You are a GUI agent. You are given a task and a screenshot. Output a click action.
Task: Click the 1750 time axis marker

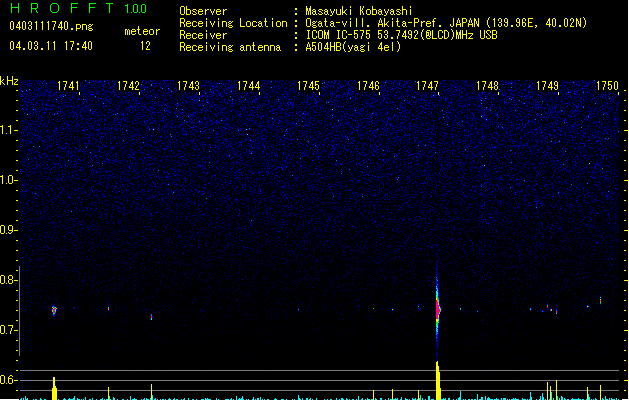coord(607,86)
